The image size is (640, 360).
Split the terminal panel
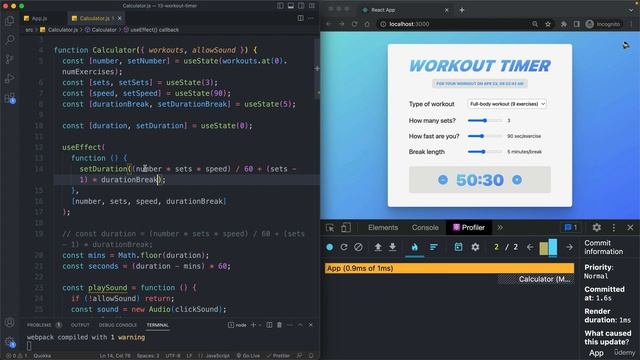click(269, 325)
